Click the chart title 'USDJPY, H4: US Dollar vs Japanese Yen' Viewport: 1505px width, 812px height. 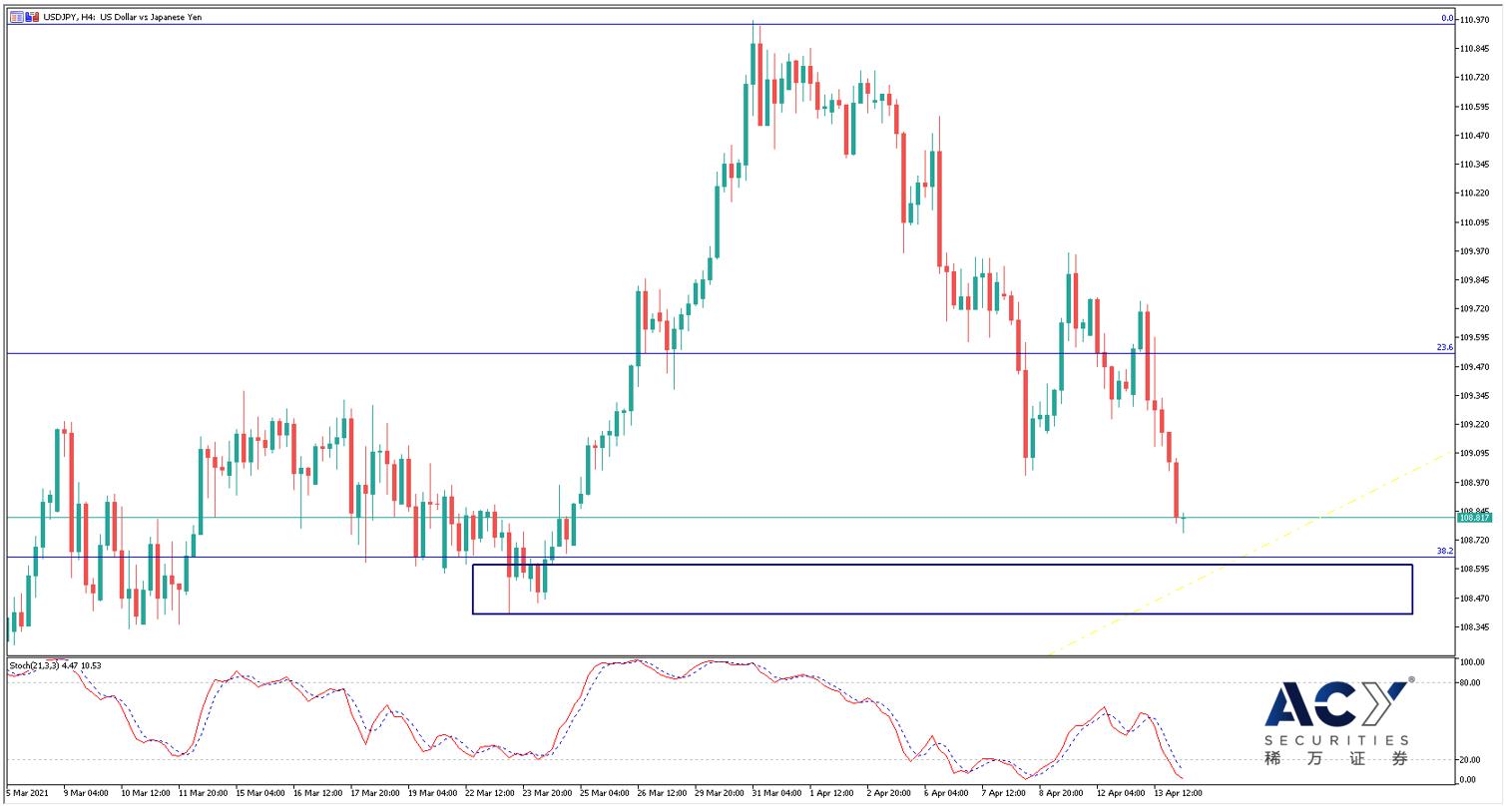click(121, 17)
